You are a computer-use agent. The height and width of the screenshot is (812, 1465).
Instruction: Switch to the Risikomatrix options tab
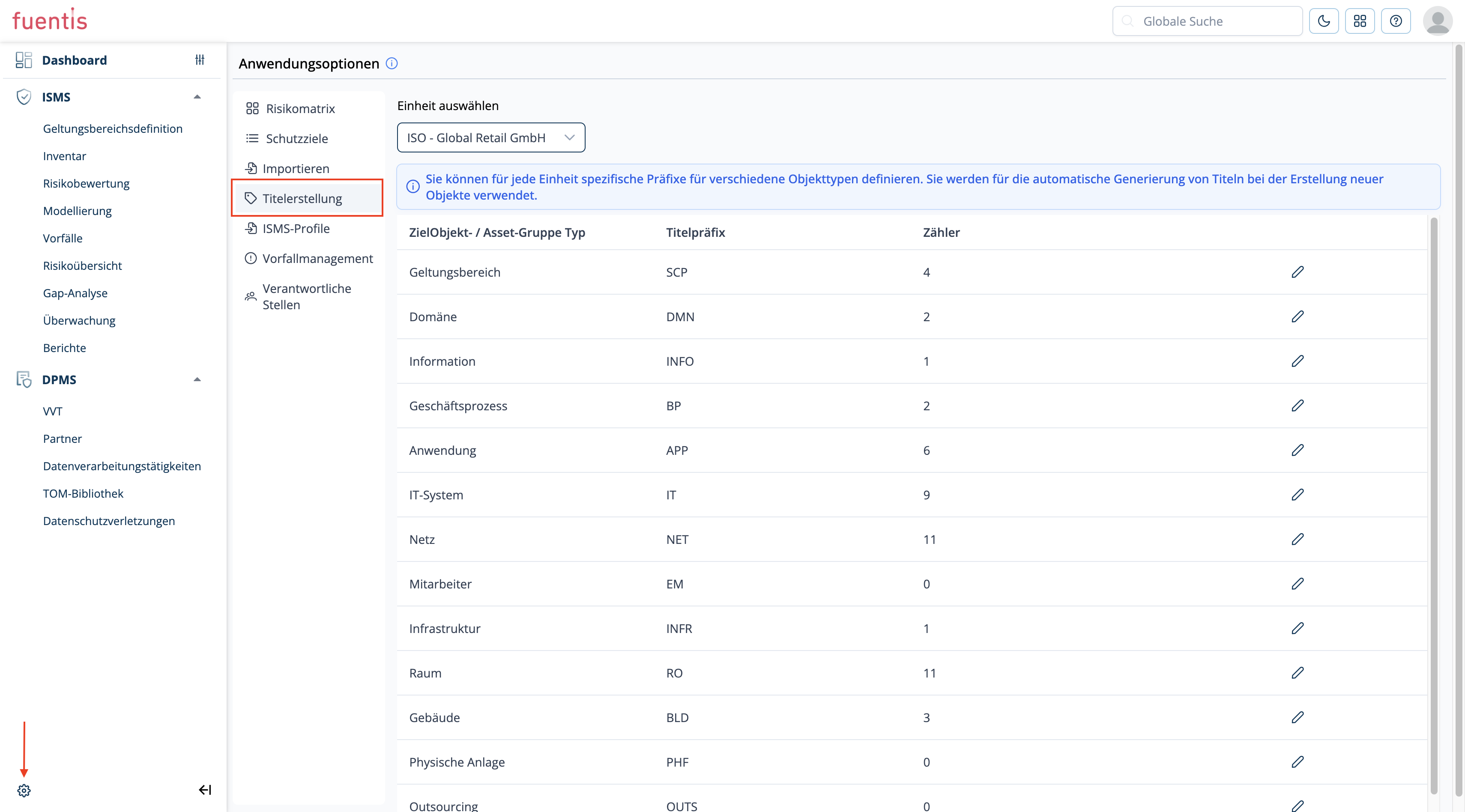[x=300, y=109]
